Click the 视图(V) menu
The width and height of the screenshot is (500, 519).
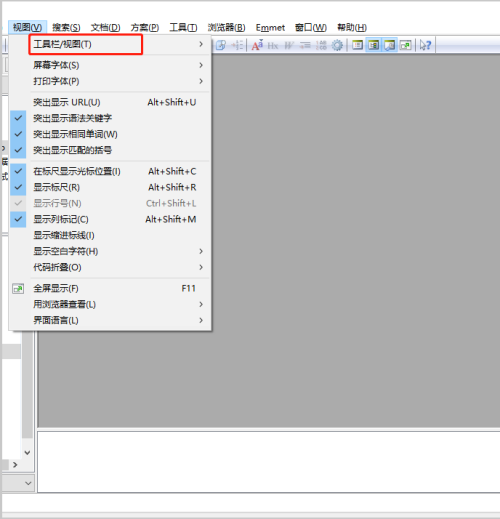27,27
